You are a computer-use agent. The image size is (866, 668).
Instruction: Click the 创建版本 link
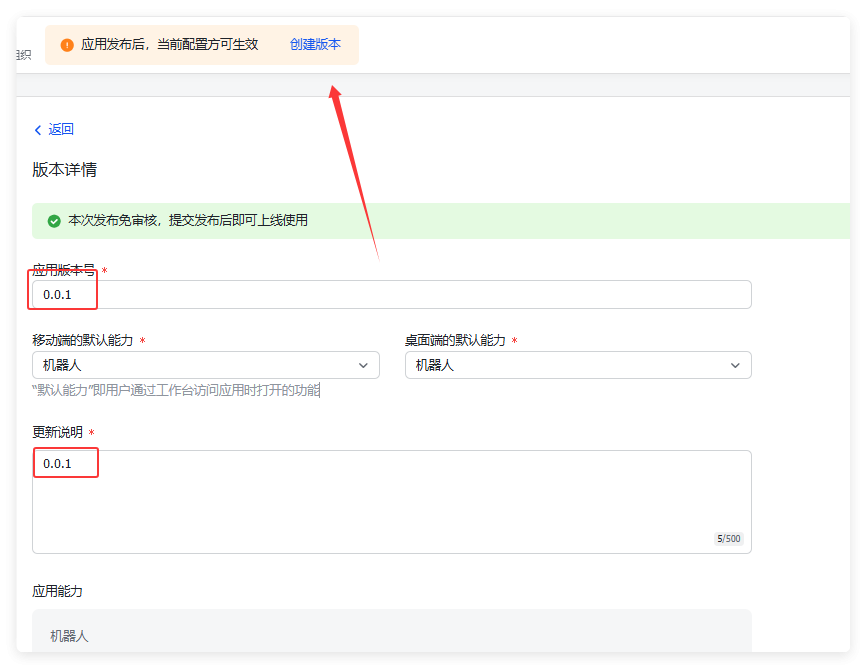pyautogui.click(x=315, y=45)
